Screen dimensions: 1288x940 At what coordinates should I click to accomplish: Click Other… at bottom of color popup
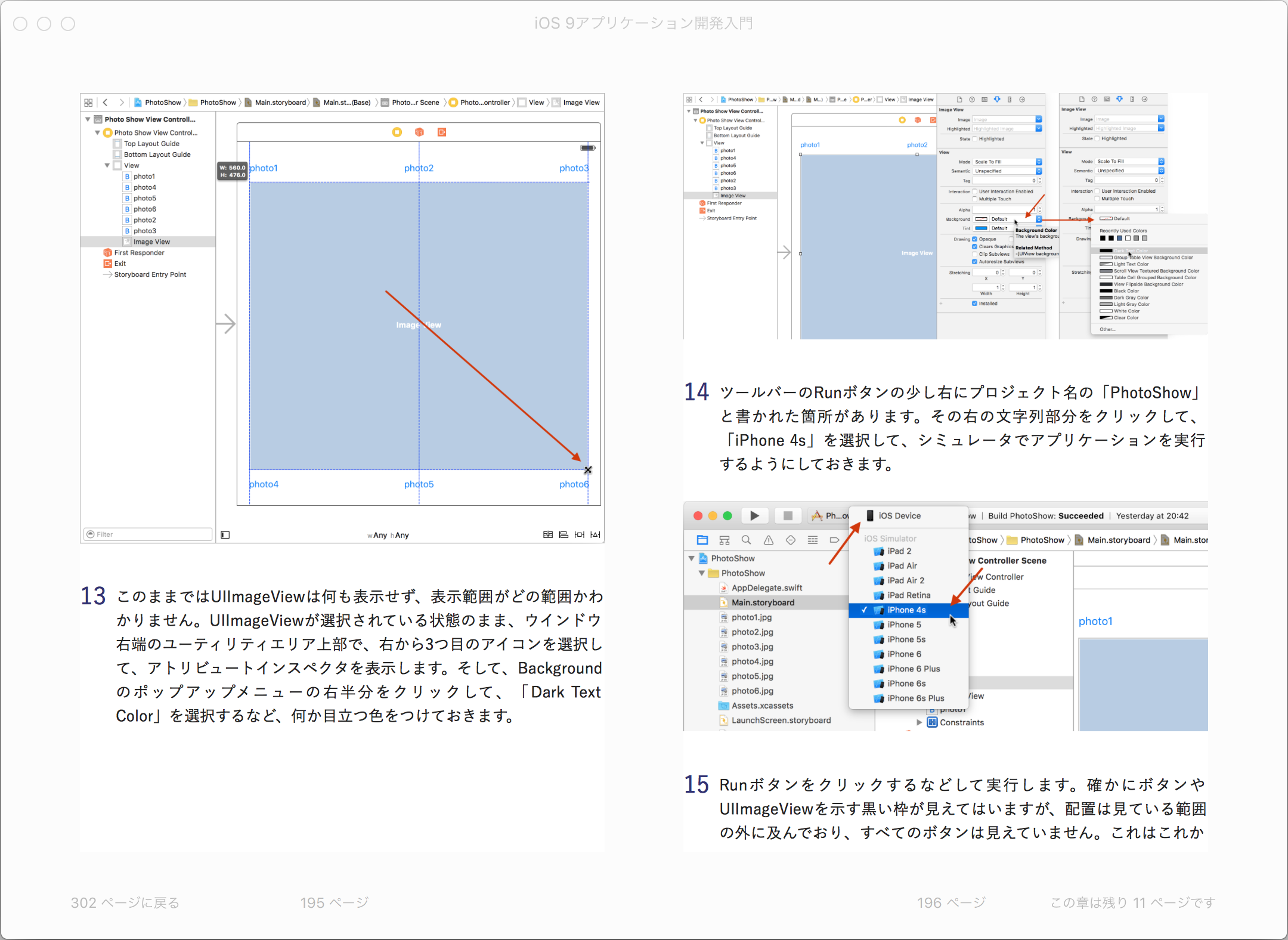point(1107,329)
